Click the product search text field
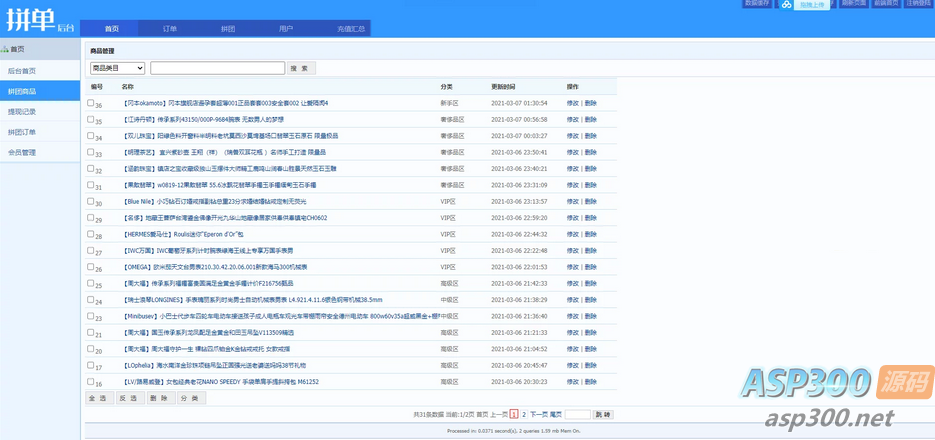 pyautogui.click(x=217, y=68)
